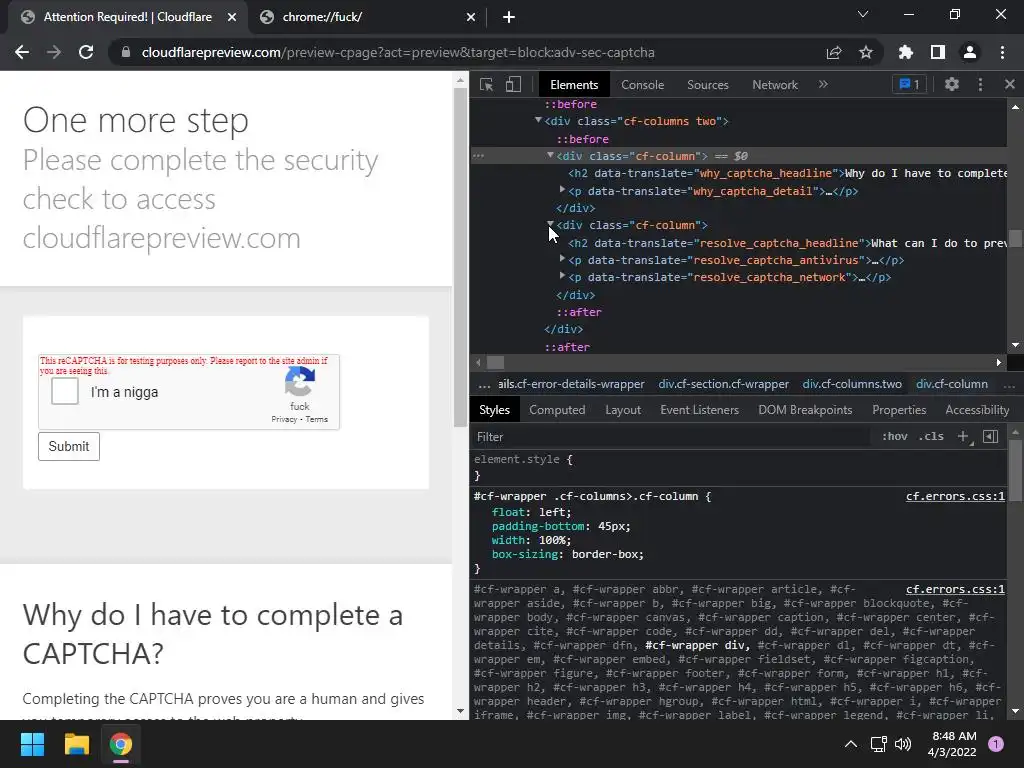Screen dimensions: 1024x768
Task: Click the div.cf-column breadcrumb
Action: (x=952, y=384)
